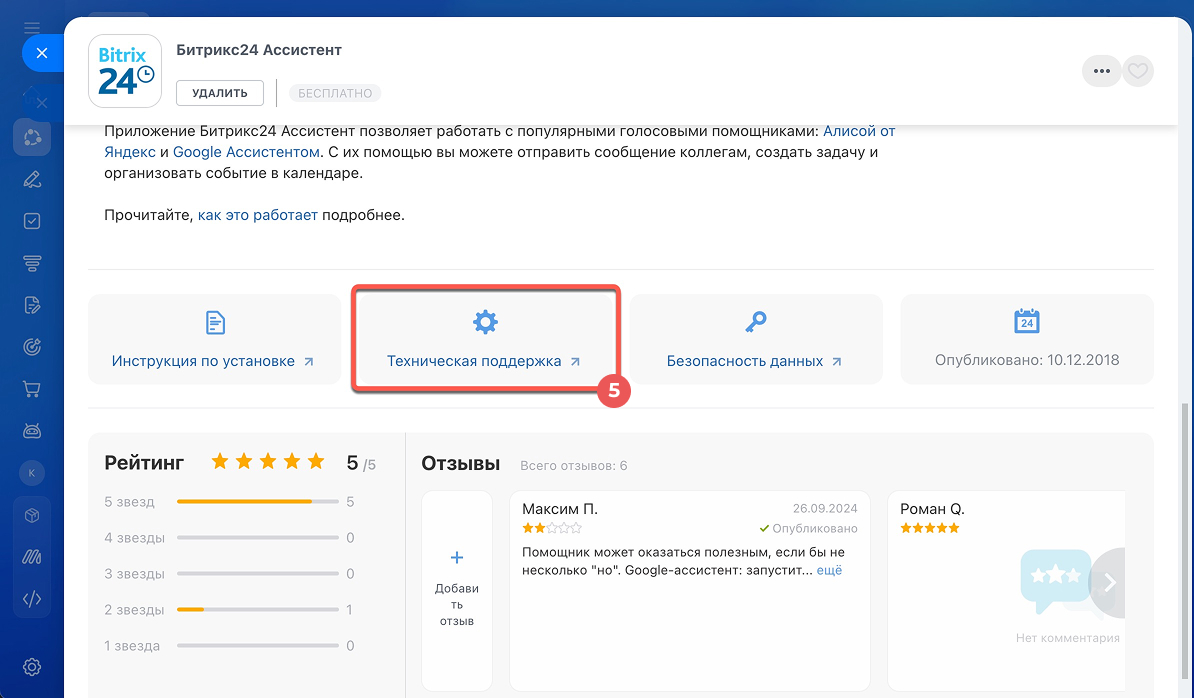This screenshot has height=698, width=1194.
Task: Click the 5 звезд rating bar
Action: pos(257,502)
